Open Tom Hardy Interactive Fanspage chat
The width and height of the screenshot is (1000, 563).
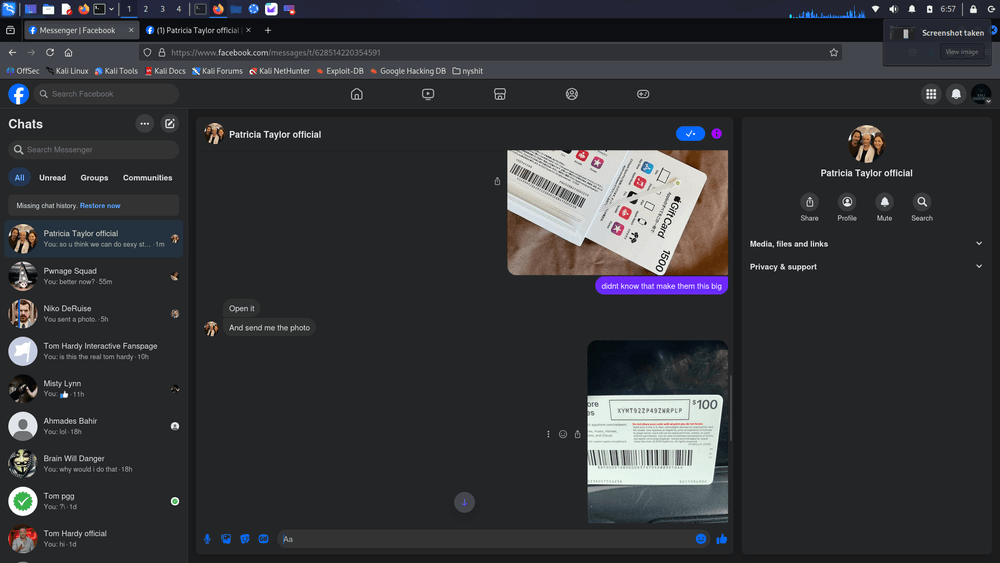pos(94,351)
